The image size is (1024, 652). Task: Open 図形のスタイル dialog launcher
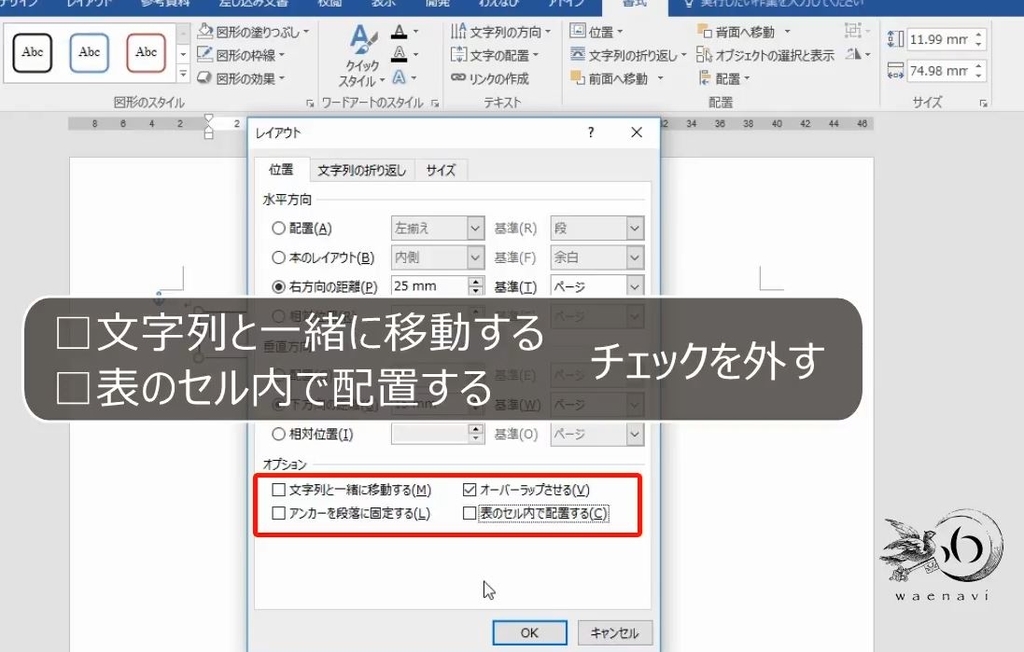310,103
